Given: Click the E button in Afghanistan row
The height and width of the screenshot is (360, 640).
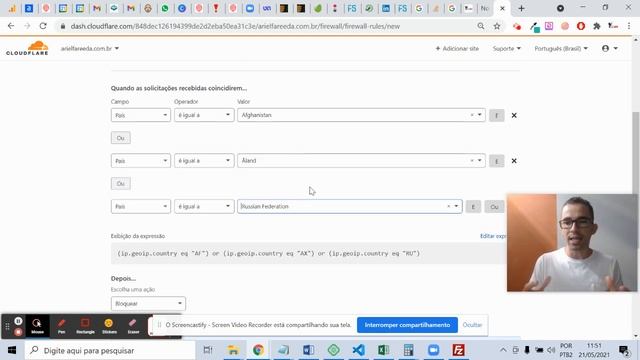Looking at the screenshot, I should pos(497,116).
